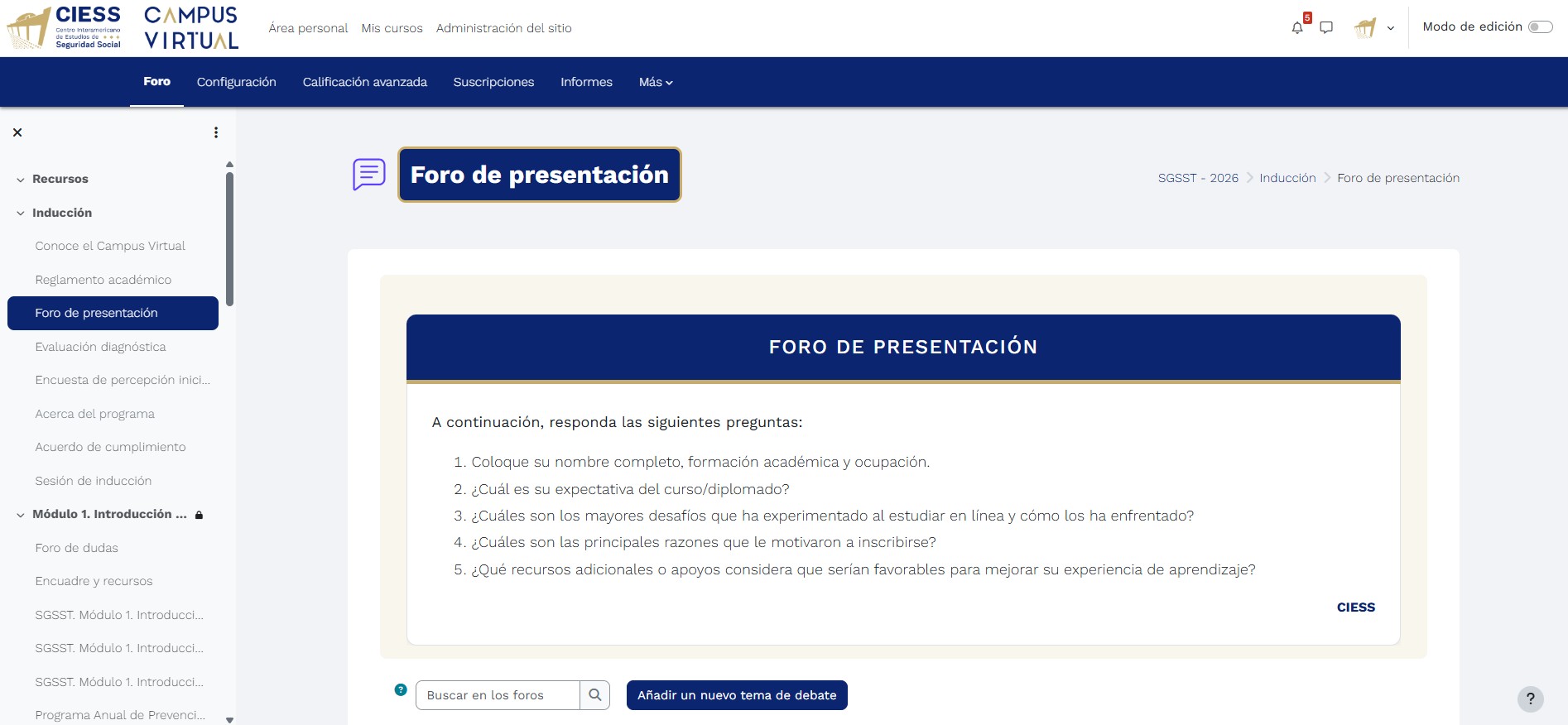Viewport: 1568px width, 725px height.
Task: Close the course index drawer
Action: (x=17, y=132)
